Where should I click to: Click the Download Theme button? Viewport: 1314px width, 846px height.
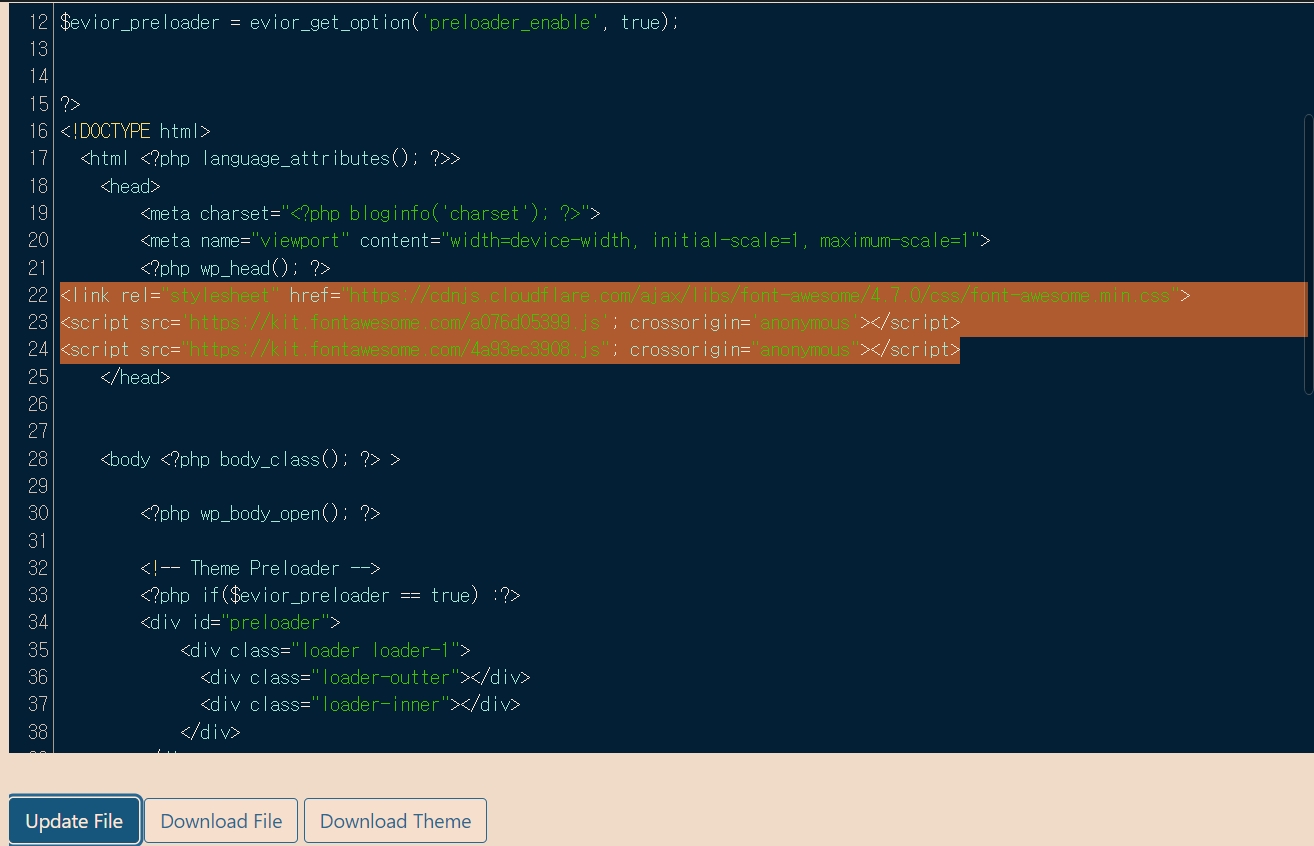[395, 821]
